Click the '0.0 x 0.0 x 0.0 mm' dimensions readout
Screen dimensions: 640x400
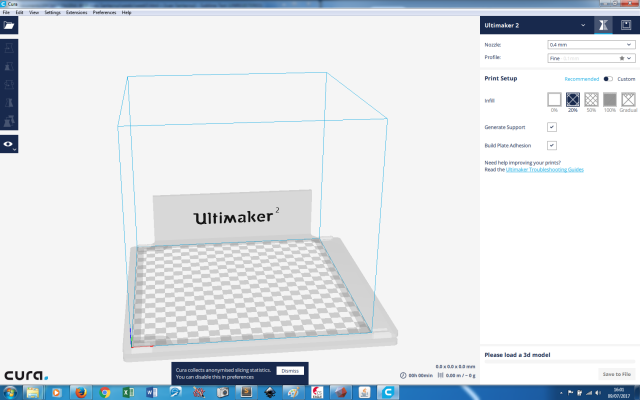pos(455,367)
